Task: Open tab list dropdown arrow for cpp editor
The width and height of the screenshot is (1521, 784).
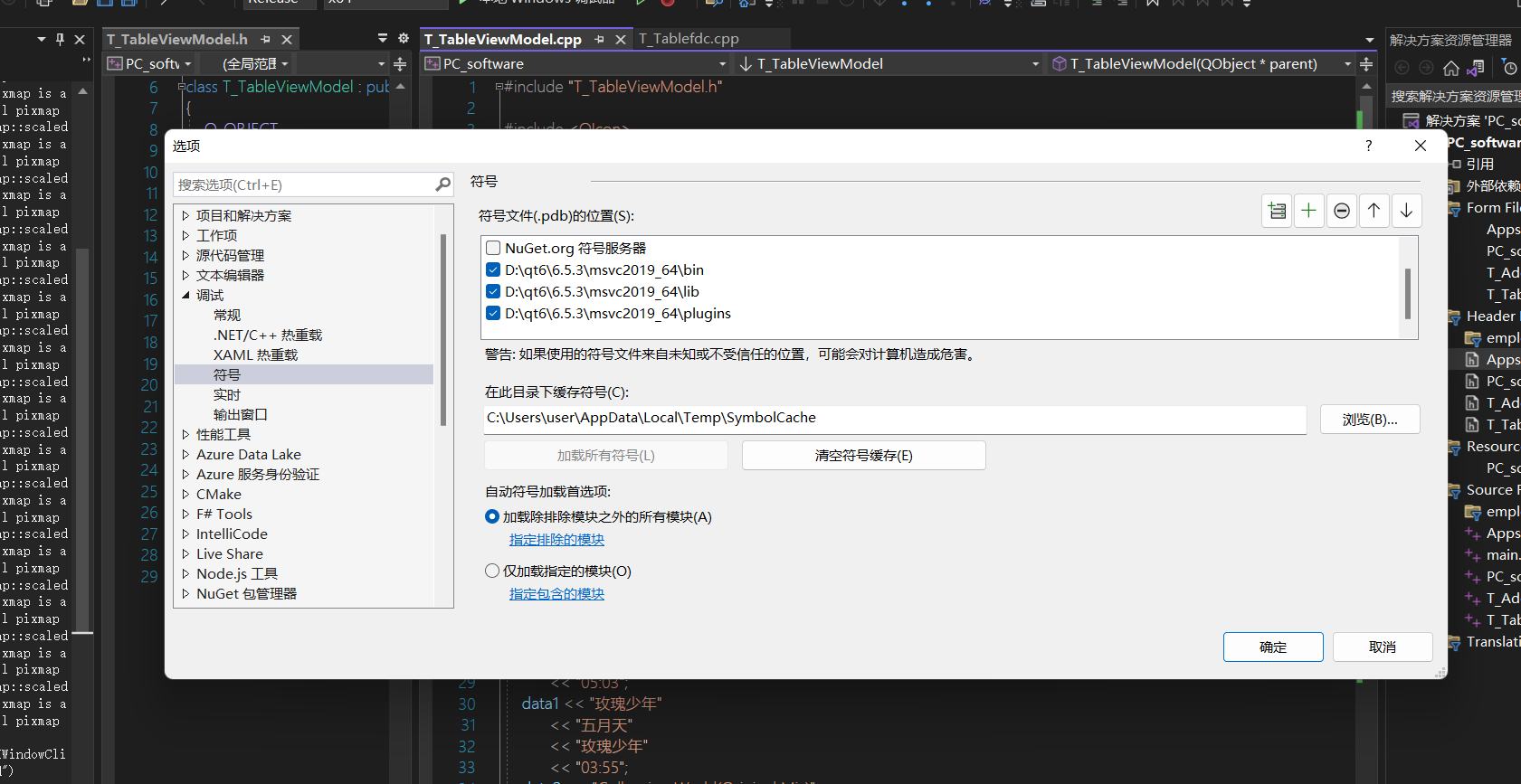Action: [1370, 40]
